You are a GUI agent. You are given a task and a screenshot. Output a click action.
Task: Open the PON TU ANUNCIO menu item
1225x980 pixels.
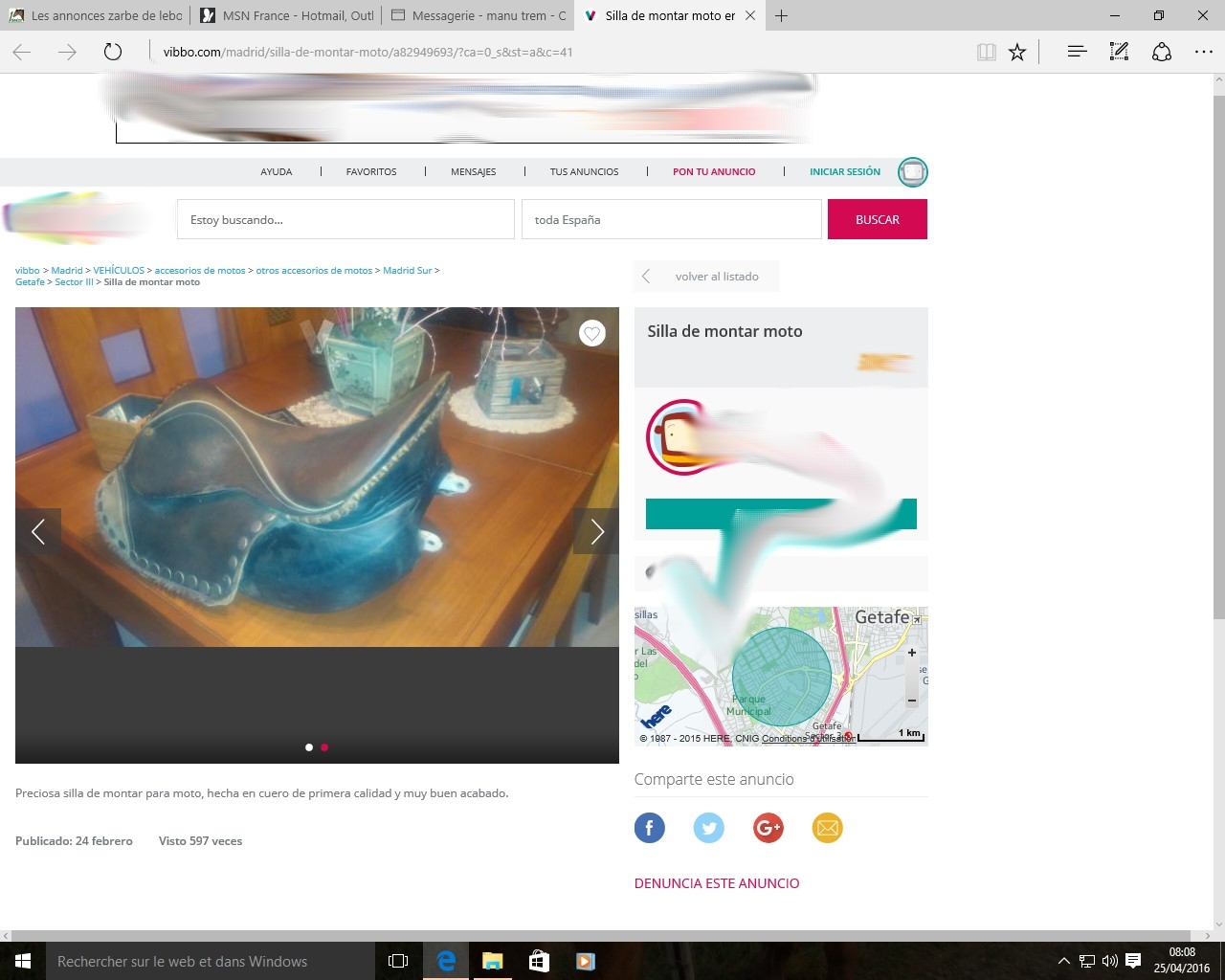coord(714,172)
